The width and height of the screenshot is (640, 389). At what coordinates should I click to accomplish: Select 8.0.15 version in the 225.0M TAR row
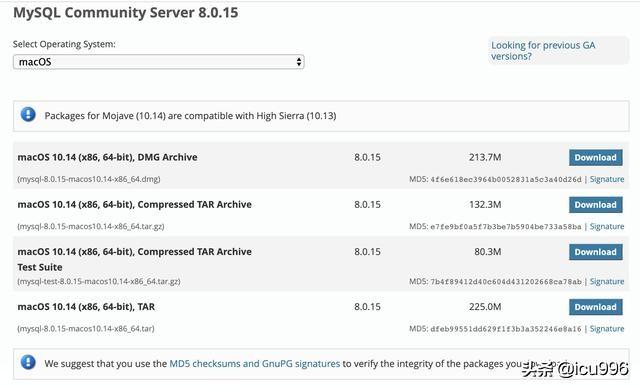point(367,307)
